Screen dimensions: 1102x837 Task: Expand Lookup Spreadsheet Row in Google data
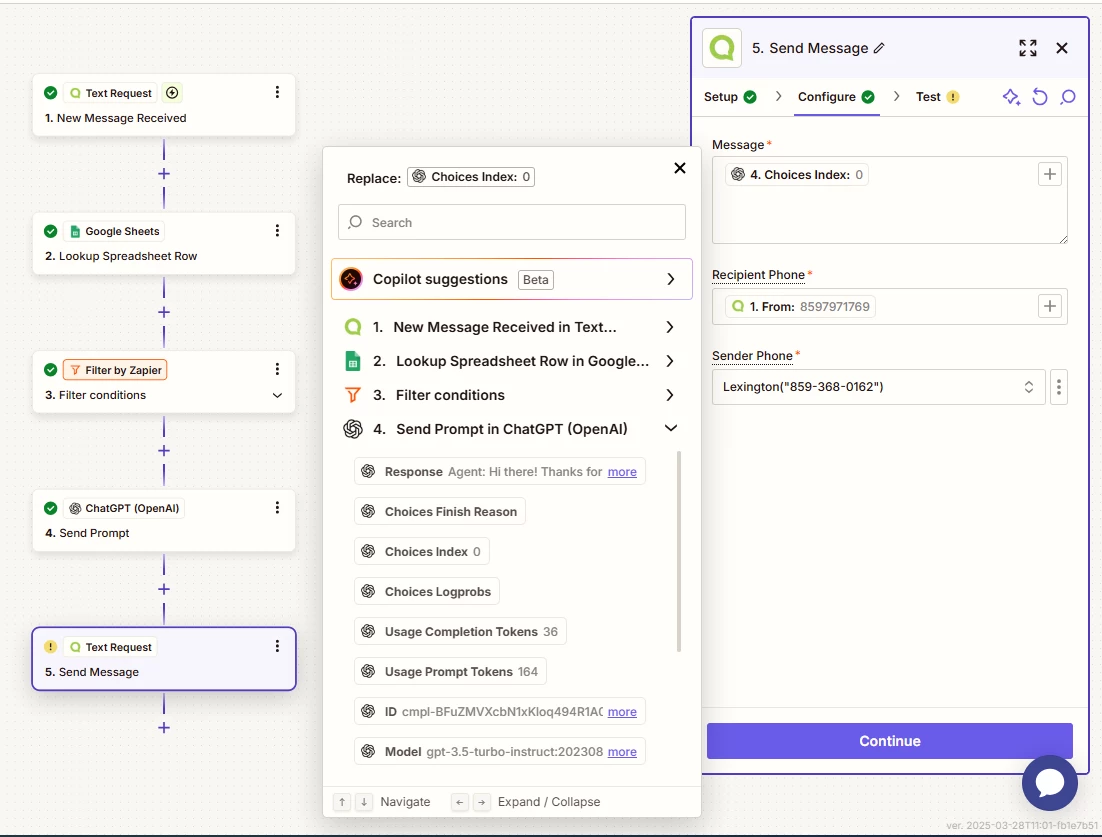click(x=670, y=361)
